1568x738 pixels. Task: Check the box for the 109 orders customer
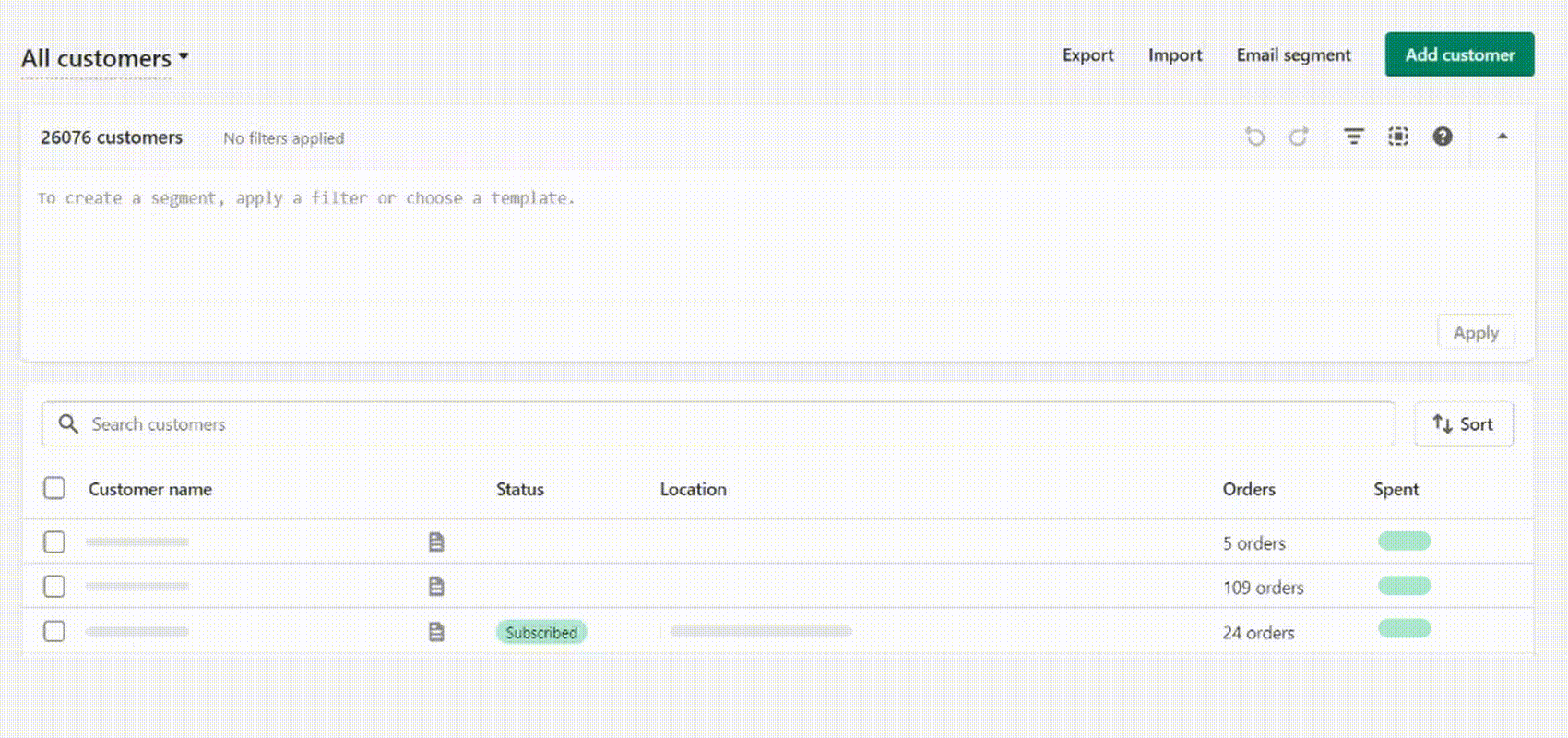[54, 586]
